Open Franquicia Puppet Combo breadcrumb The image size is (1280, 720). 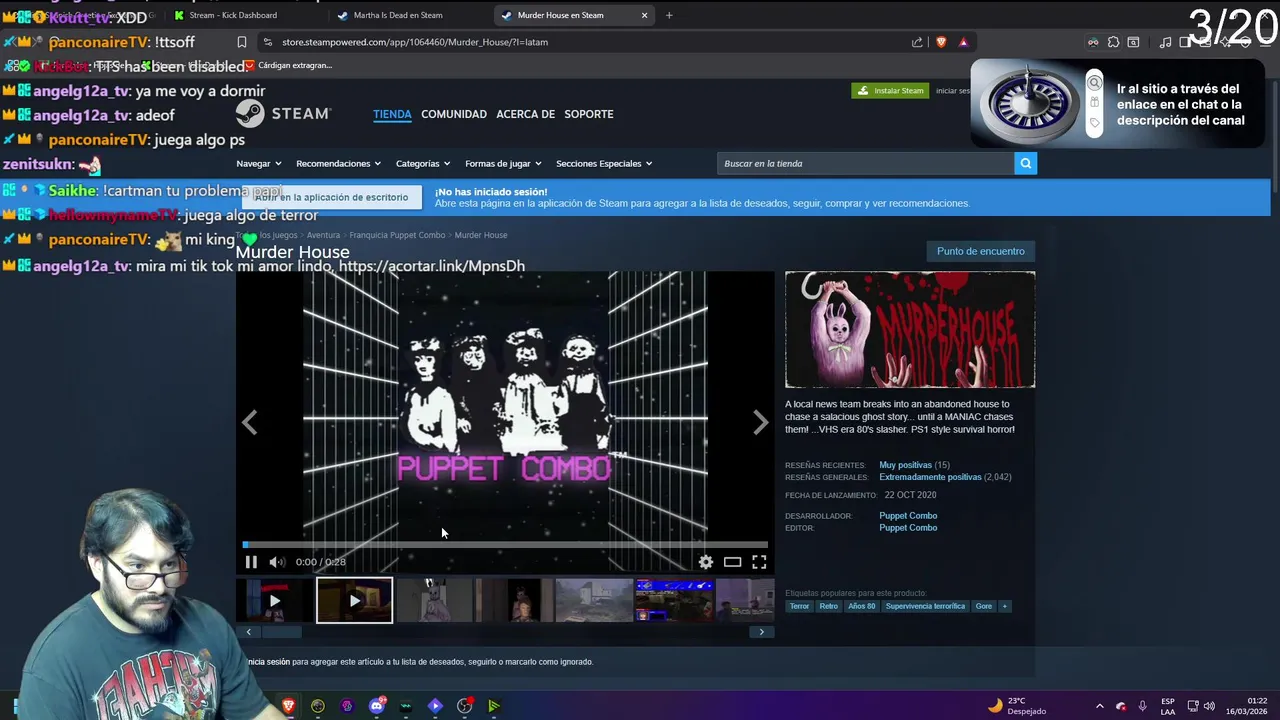point(397,235)
